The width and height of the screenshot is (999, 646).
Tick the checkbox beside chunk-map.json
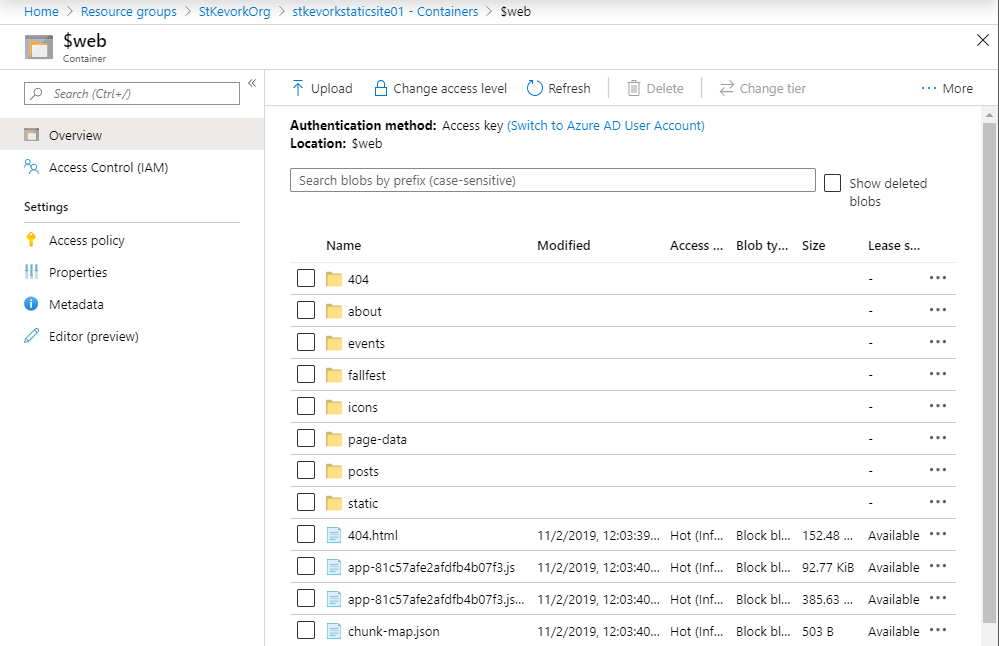coord(306,631)
